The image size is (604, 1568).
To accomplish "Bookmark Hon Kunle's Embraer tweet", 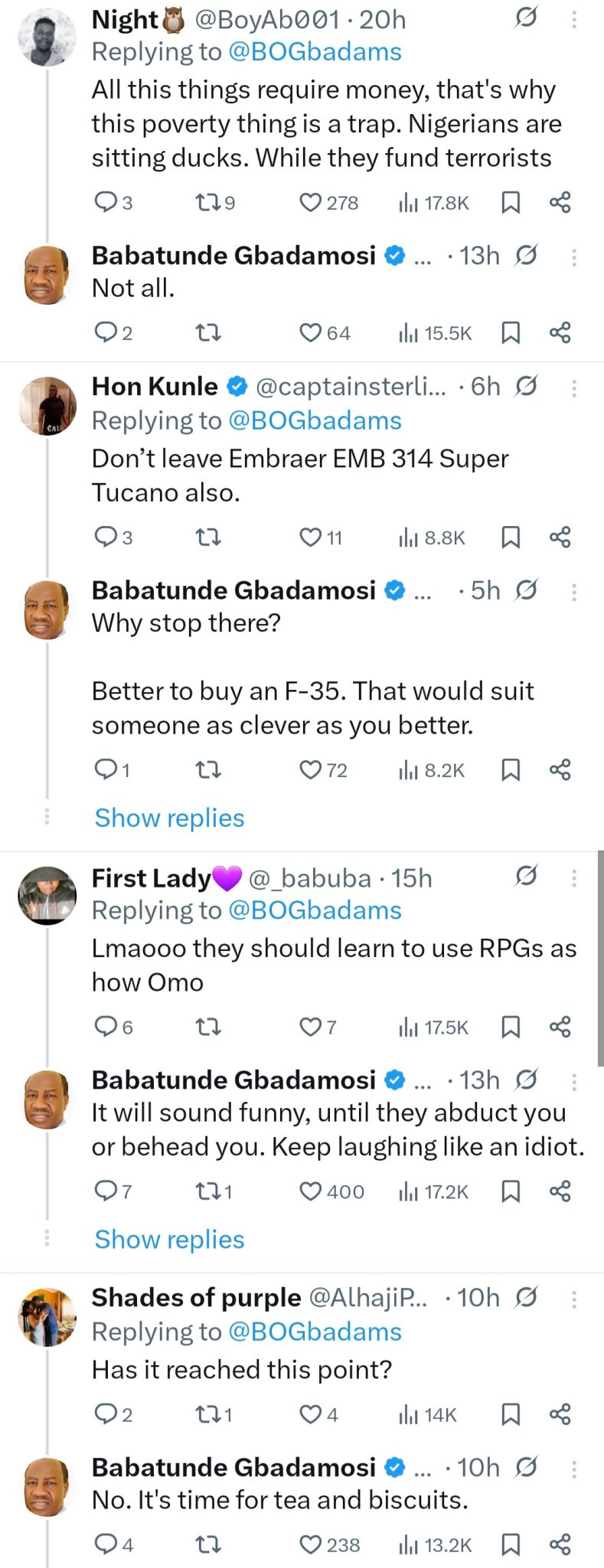I will point(511,537).
